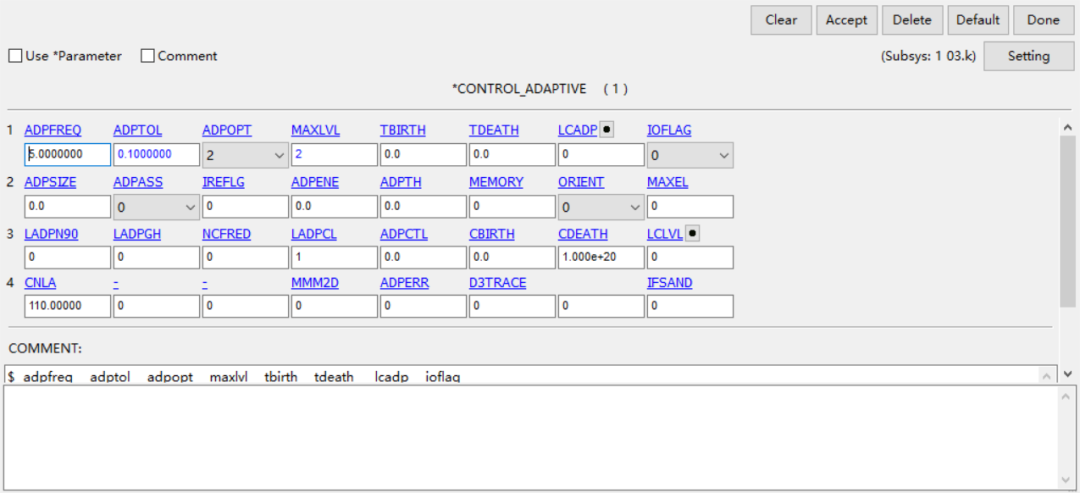Focus the ADPFREQ input field
Image resolution: width=1080 pixels, height=493 pixels.
pyautogui.click(x=68, y=155)
